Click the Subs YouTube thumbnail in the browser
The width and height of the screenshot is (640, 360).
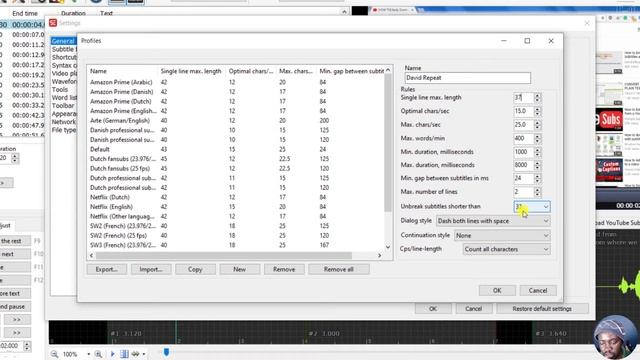point(609,119)
